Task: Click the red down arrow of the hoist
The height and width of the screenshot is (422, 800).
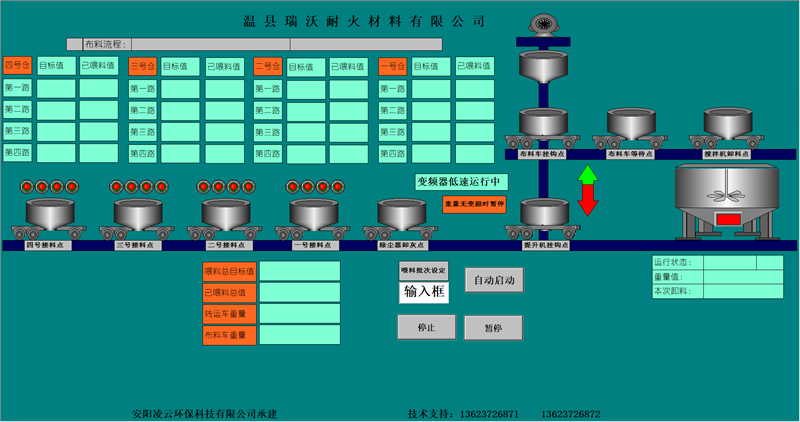Action: 588,203
